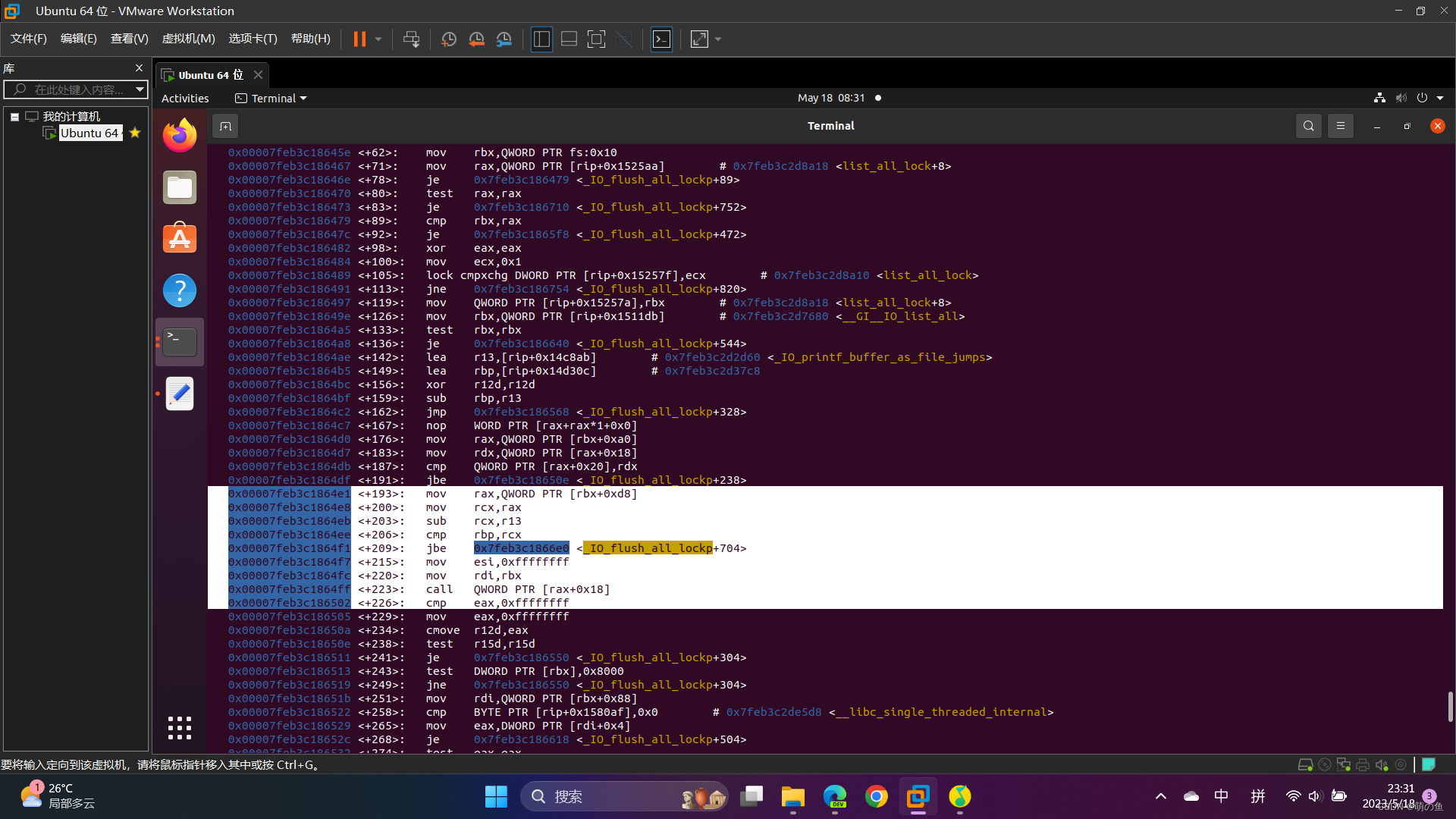Send Ctrl+Alt+Del to the guest system
Screen dimensions: 1456x819
(410, 39)
